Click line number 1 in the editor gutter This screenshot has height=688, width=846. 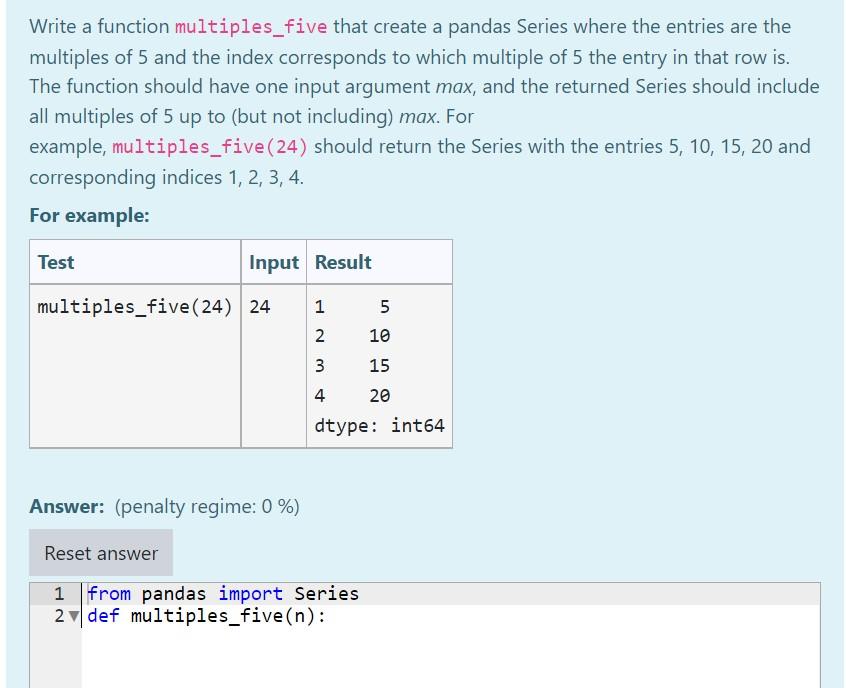point(57,593)
